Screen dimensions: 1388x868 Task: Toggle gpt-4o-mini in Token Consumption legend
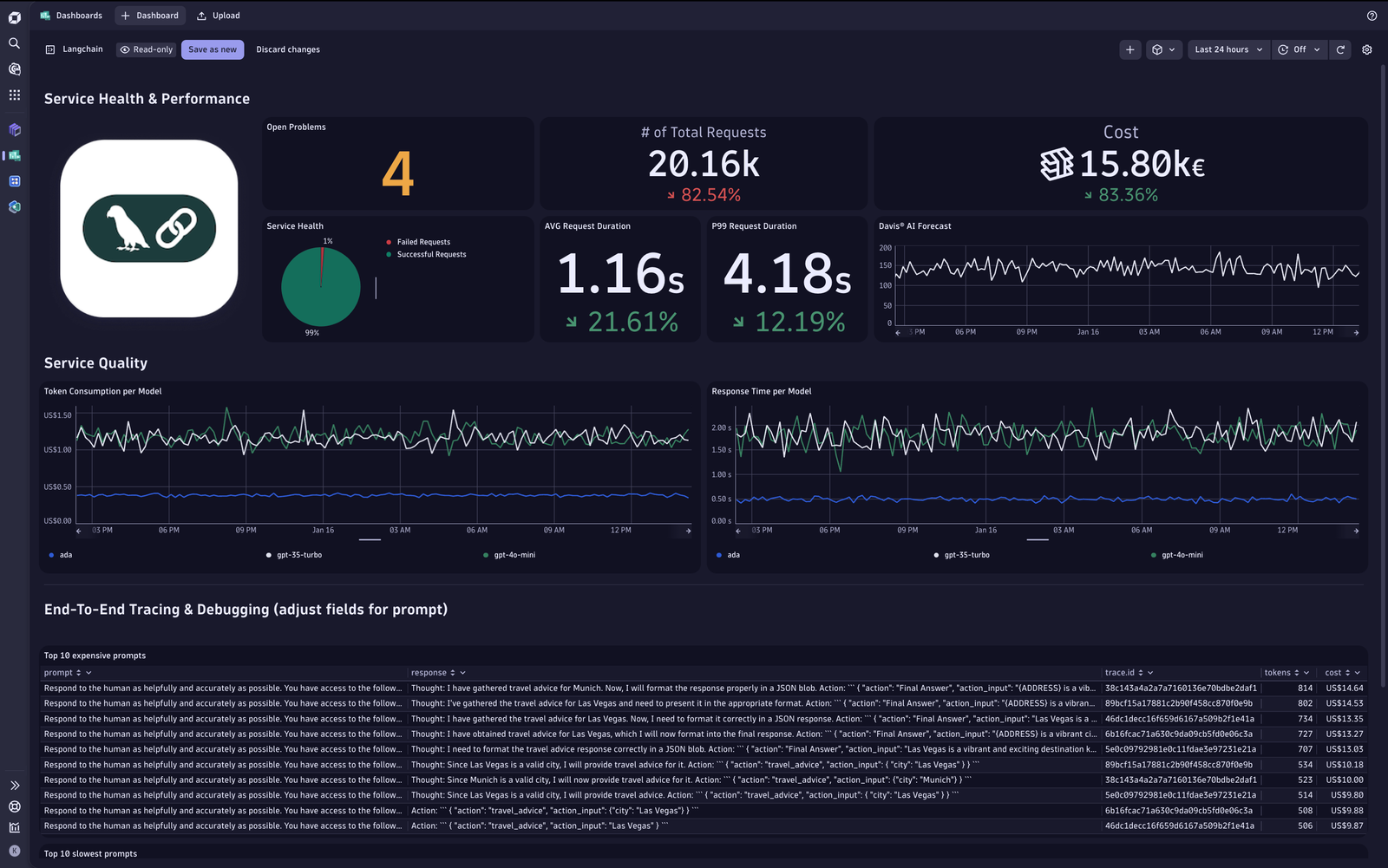click(x=509, y=555)
